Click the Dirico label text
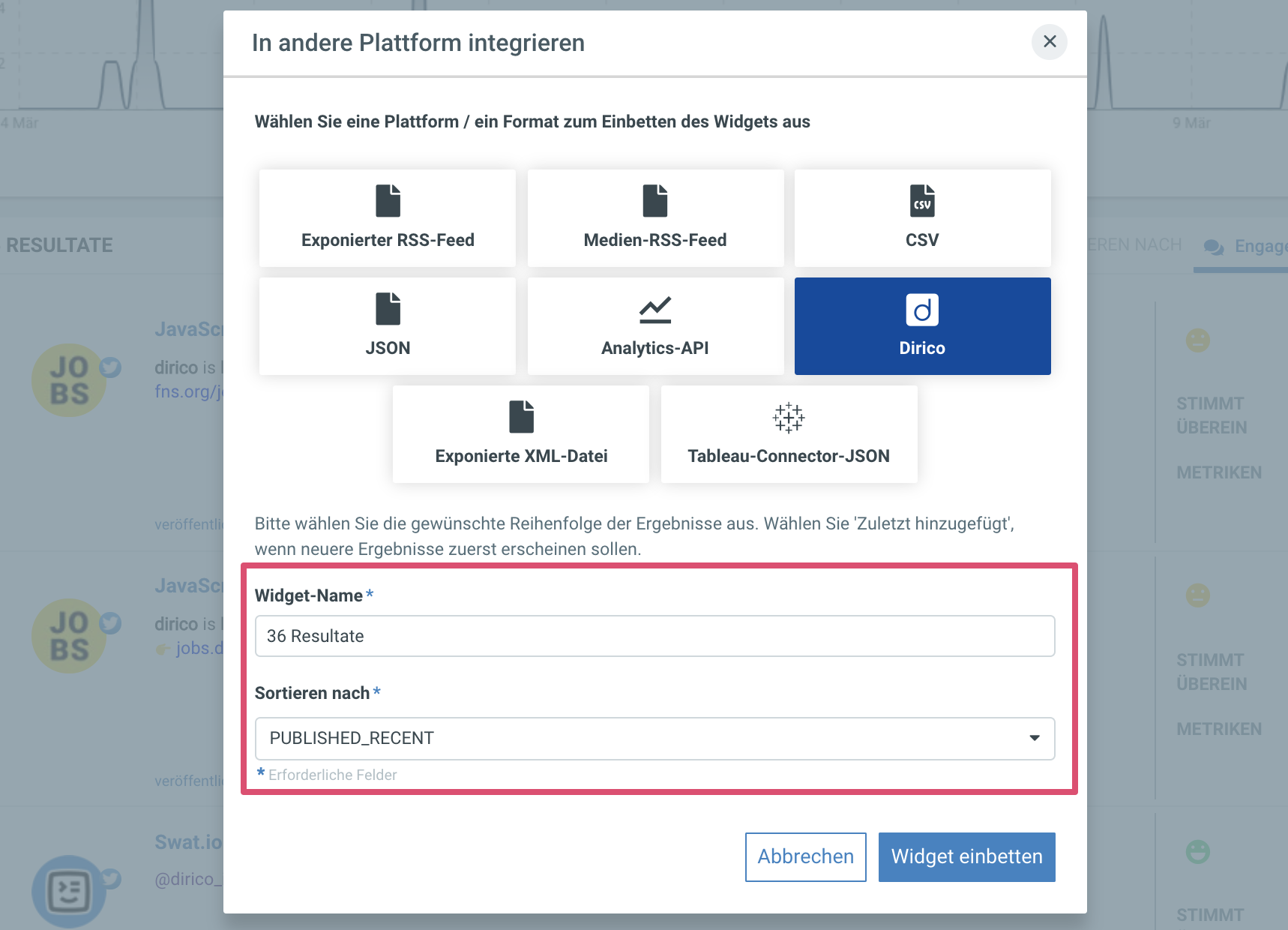 [922, 348]
